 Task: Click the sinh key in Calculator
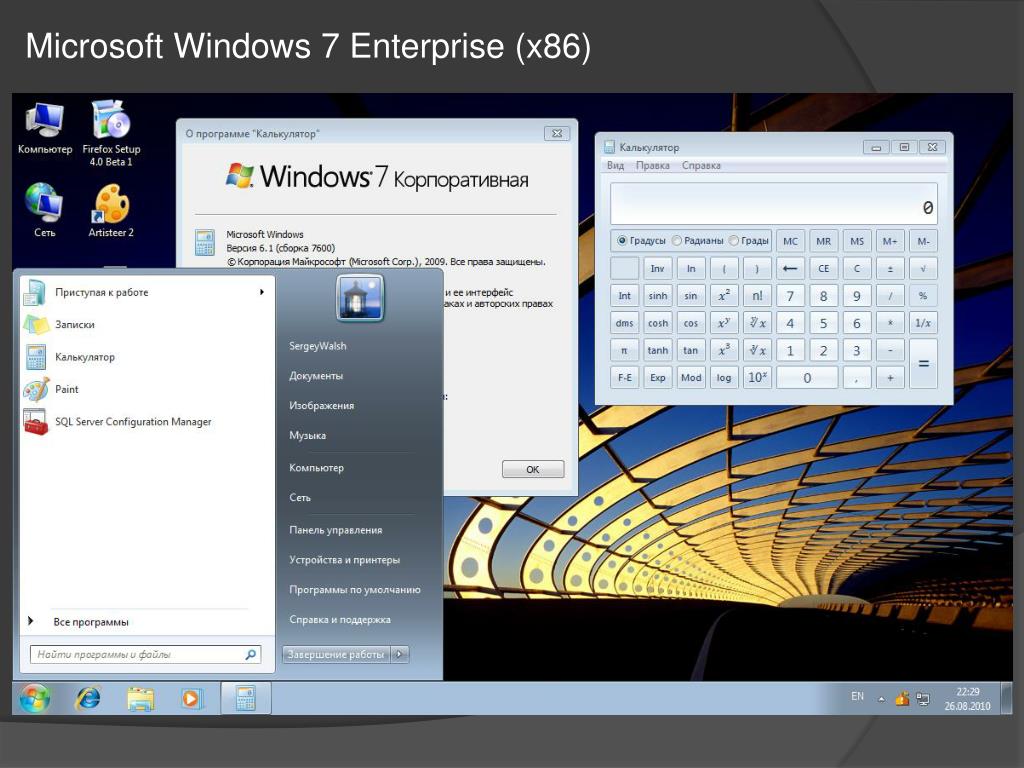click(x=658, y=296)
